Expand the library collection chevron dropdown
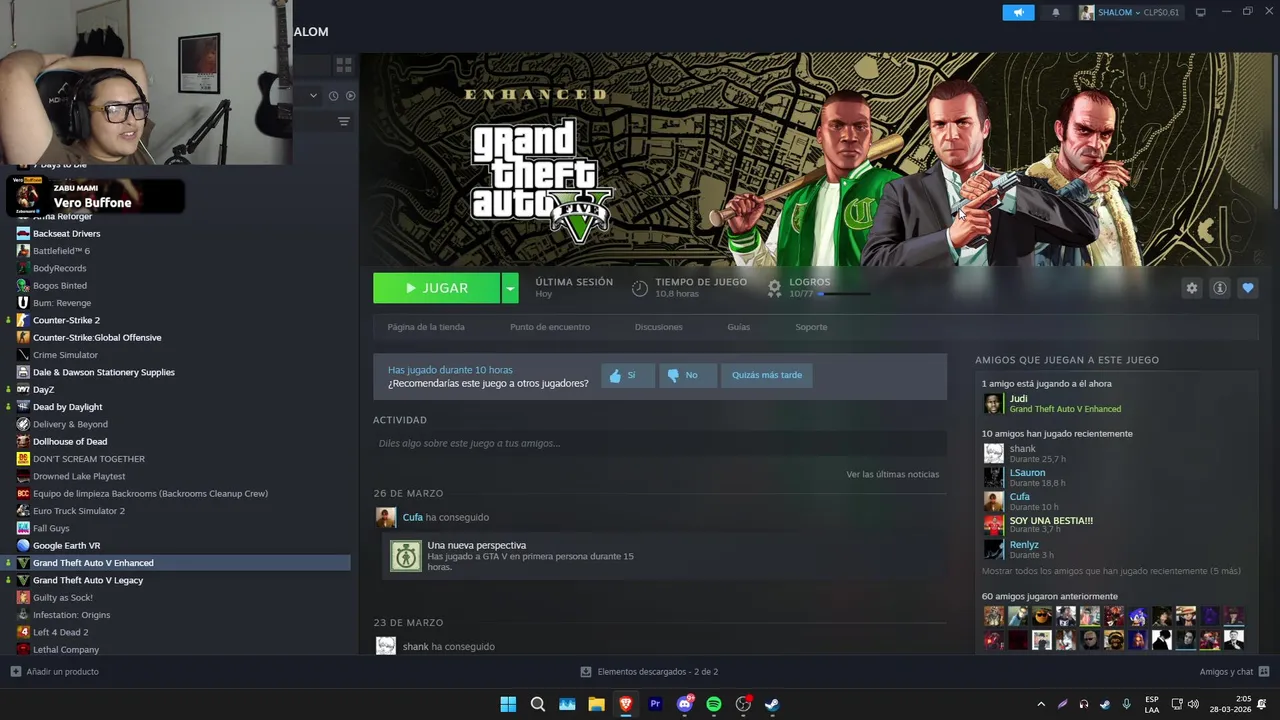Image resolution: width=1280 pixels, height=720 pixels. [313, 96]
